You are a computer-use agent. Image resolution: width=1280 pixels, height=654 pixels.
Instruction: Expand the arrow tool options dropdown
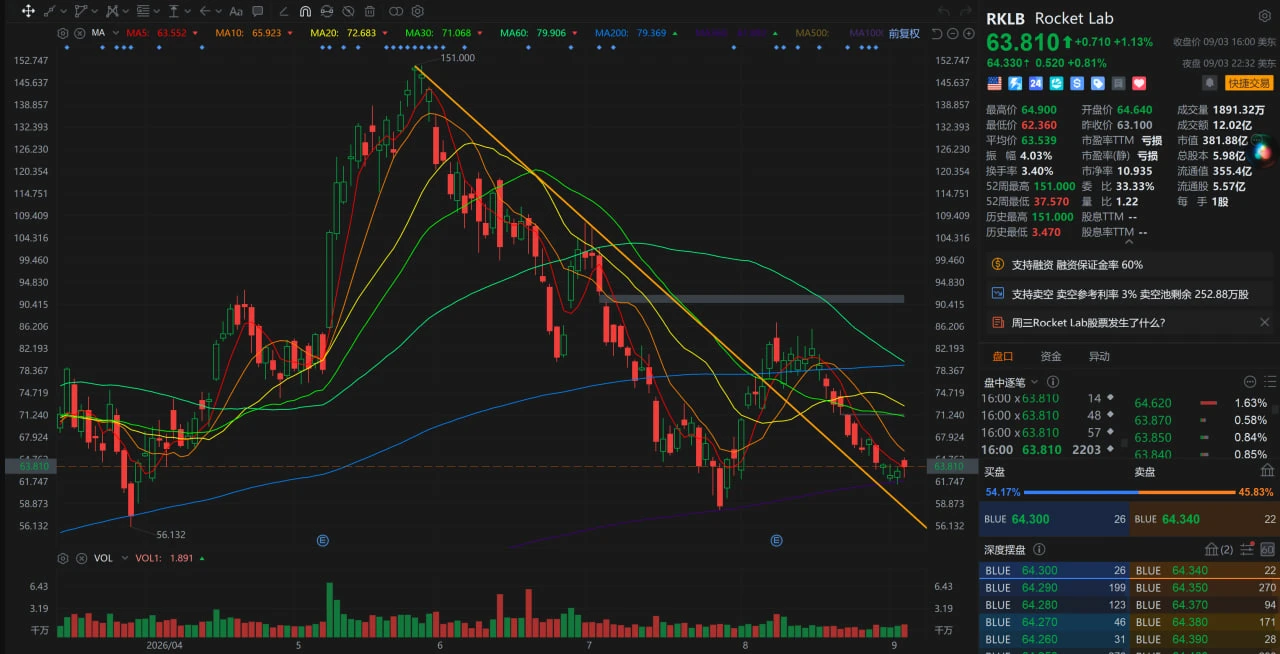[x=219, y=11]
